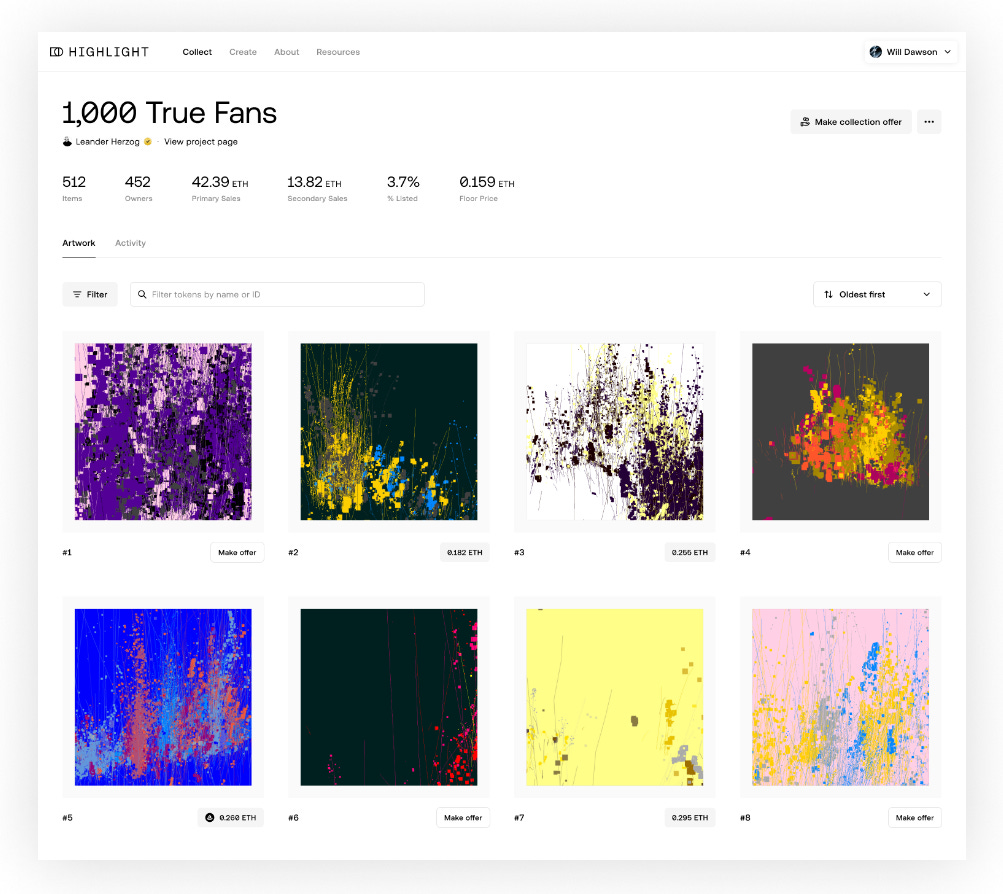Click the sort arrows icon beside Oldest first
1003x894 pixels.
[828, 295]
